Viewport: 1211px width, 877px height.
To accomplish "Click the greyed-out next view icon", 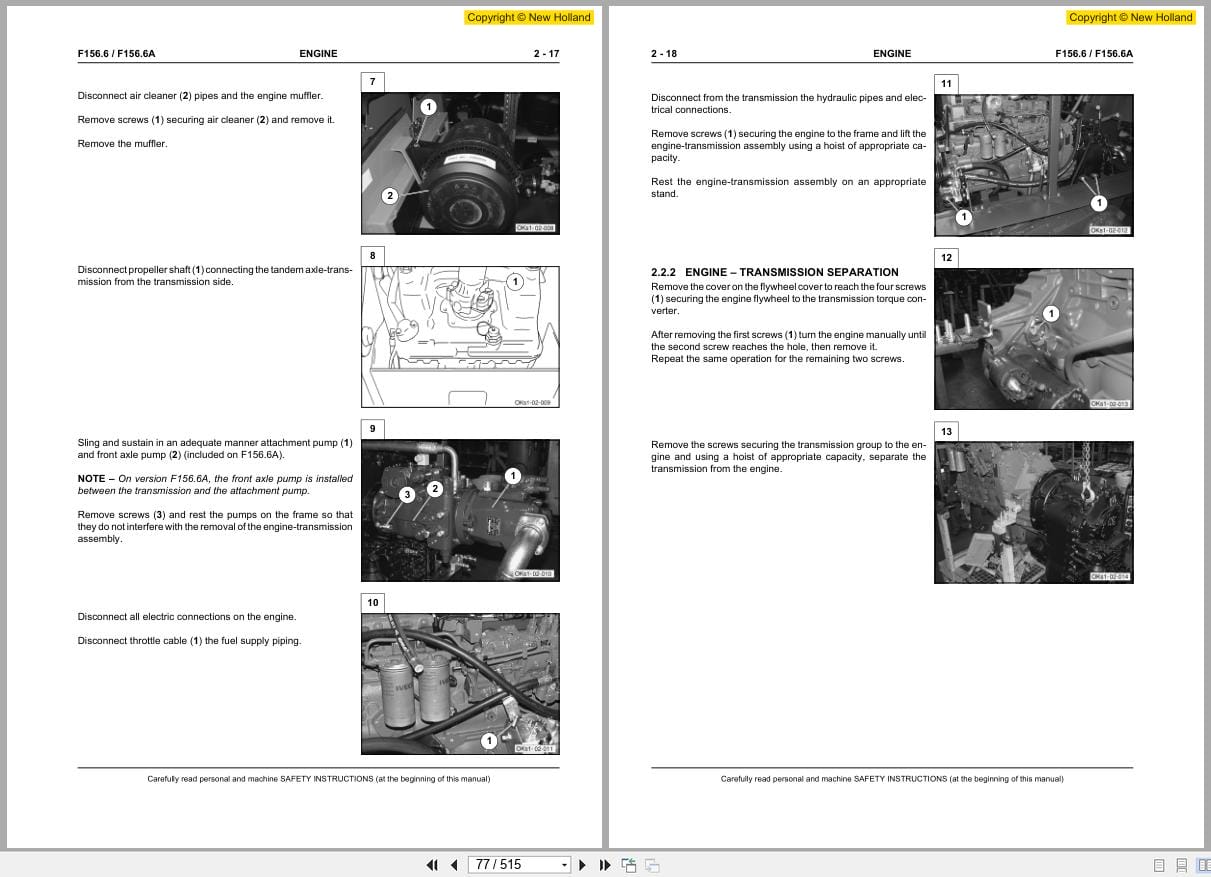I will (x=652, y=865).
